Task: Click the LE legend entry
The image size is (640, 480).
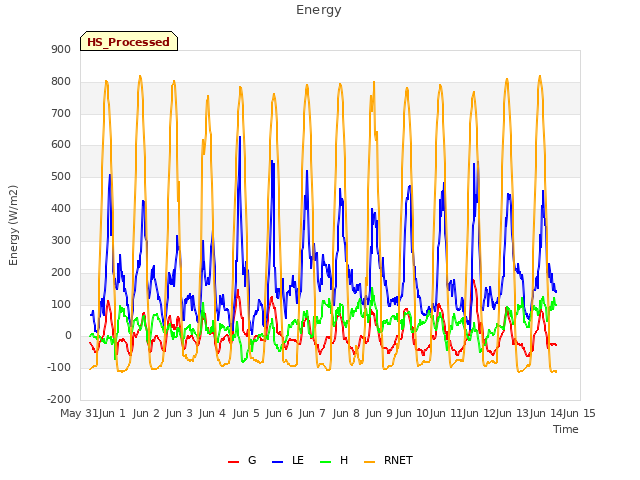Action: pyautogui.click(x=288, y=460)
